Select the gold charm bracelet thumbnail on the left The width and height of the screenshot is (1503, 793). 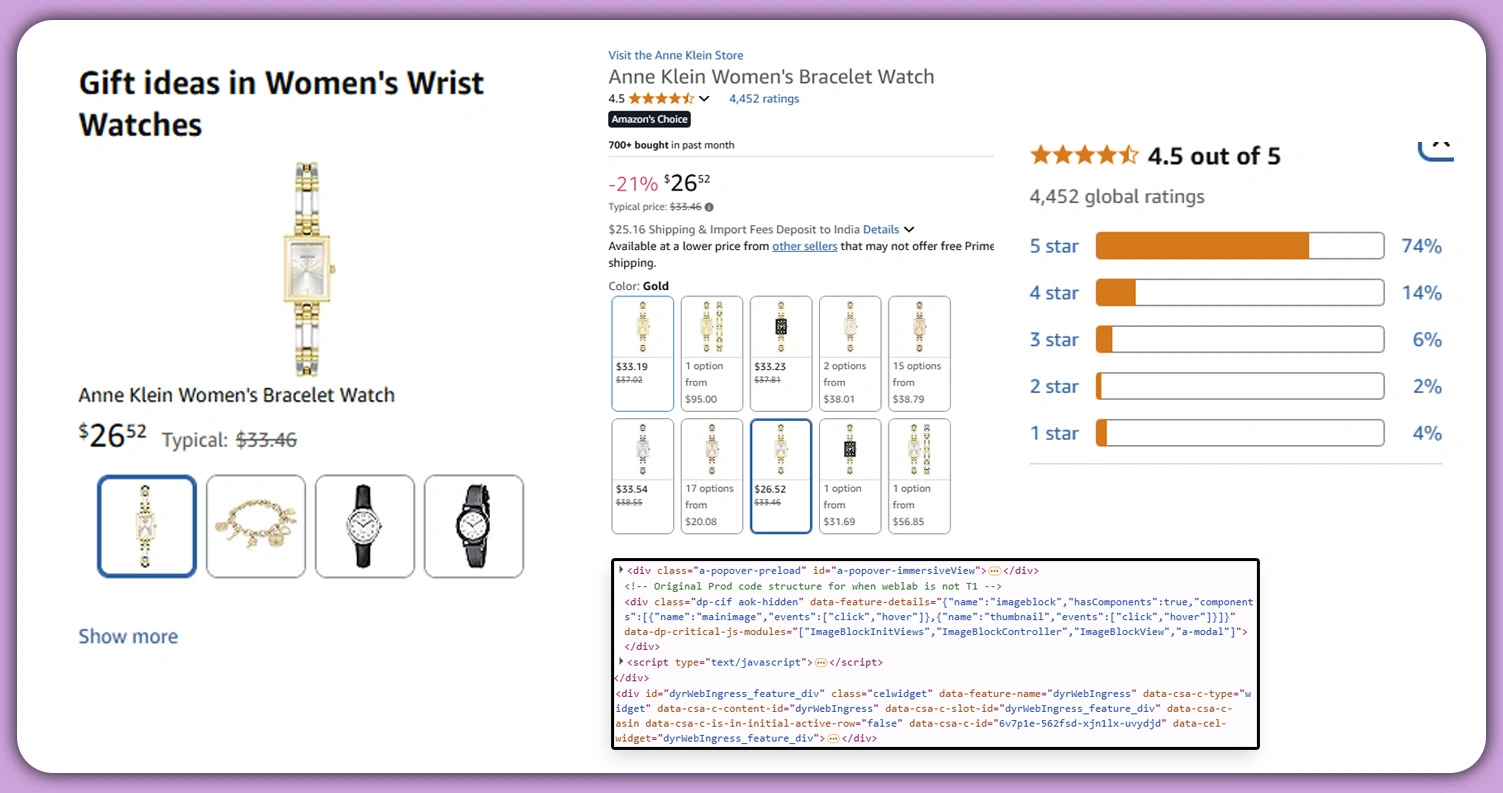pos(256,526)
